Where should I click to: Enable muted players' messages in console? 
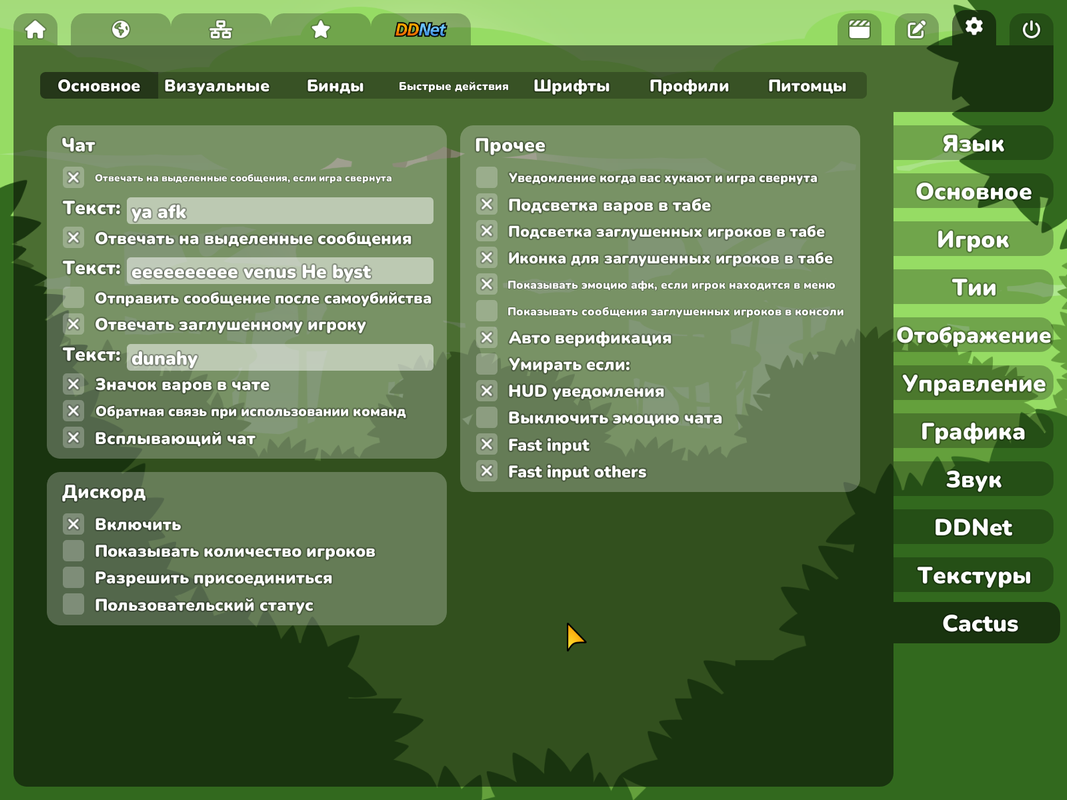point(487,311)
